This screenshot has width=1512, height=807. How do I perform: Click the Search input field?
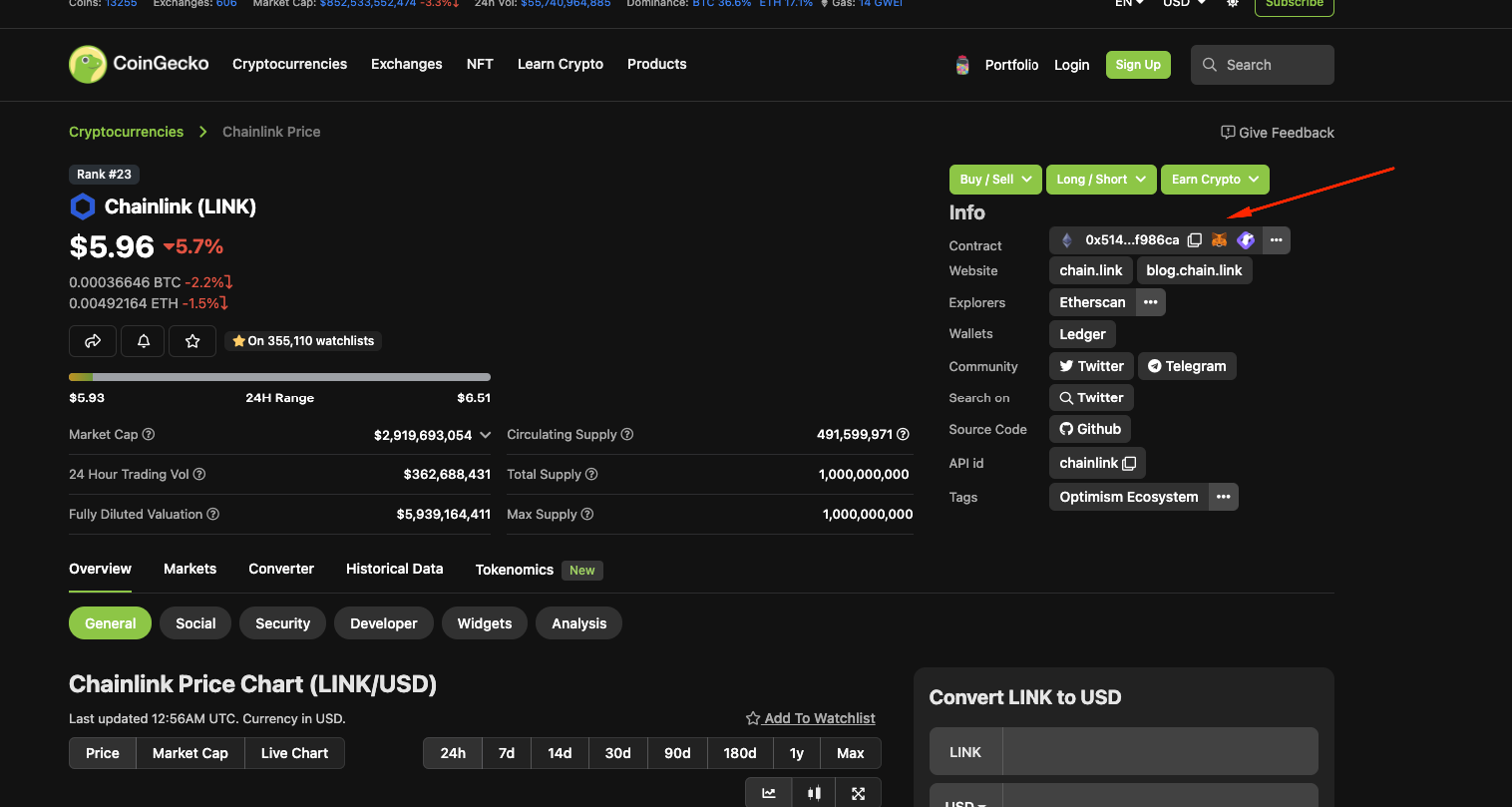point(1263,65)
